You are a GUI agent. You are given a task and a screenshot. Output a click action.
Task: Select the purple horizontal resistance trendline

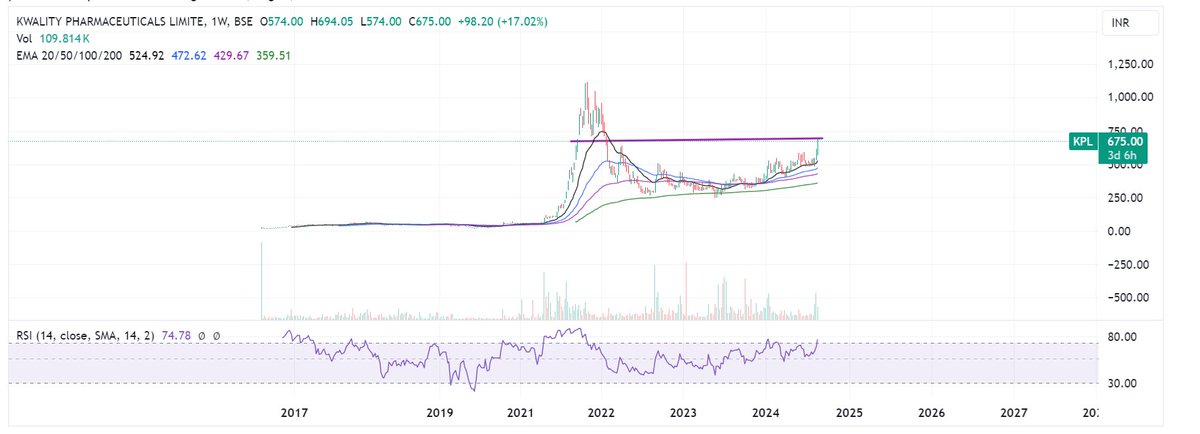[696, 139]
